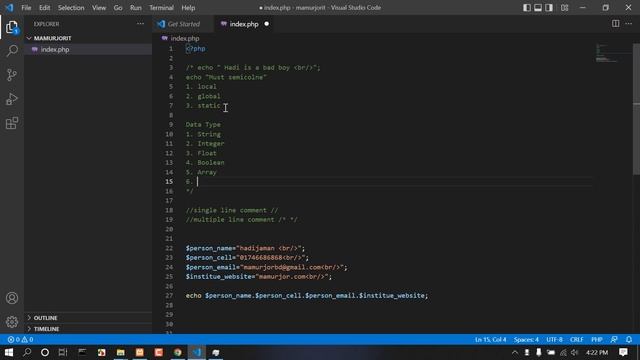Image resolution: width=640 pixels, height=360 pixels.
Task: Click line number 22 in the gutter
Action: pos(169,248)
